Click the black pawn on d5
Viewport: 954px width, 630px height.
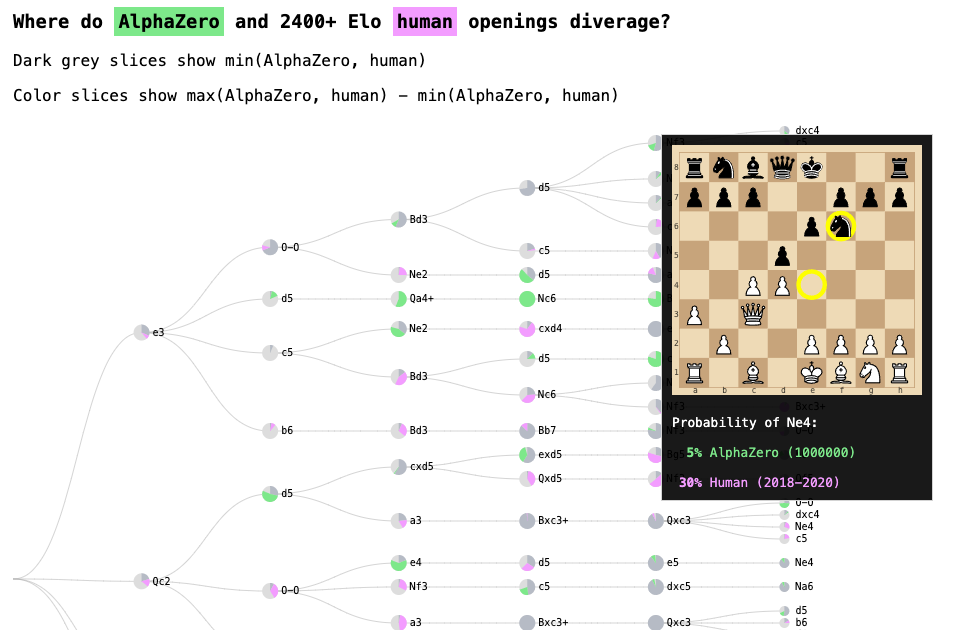click(x=782, y=256)
